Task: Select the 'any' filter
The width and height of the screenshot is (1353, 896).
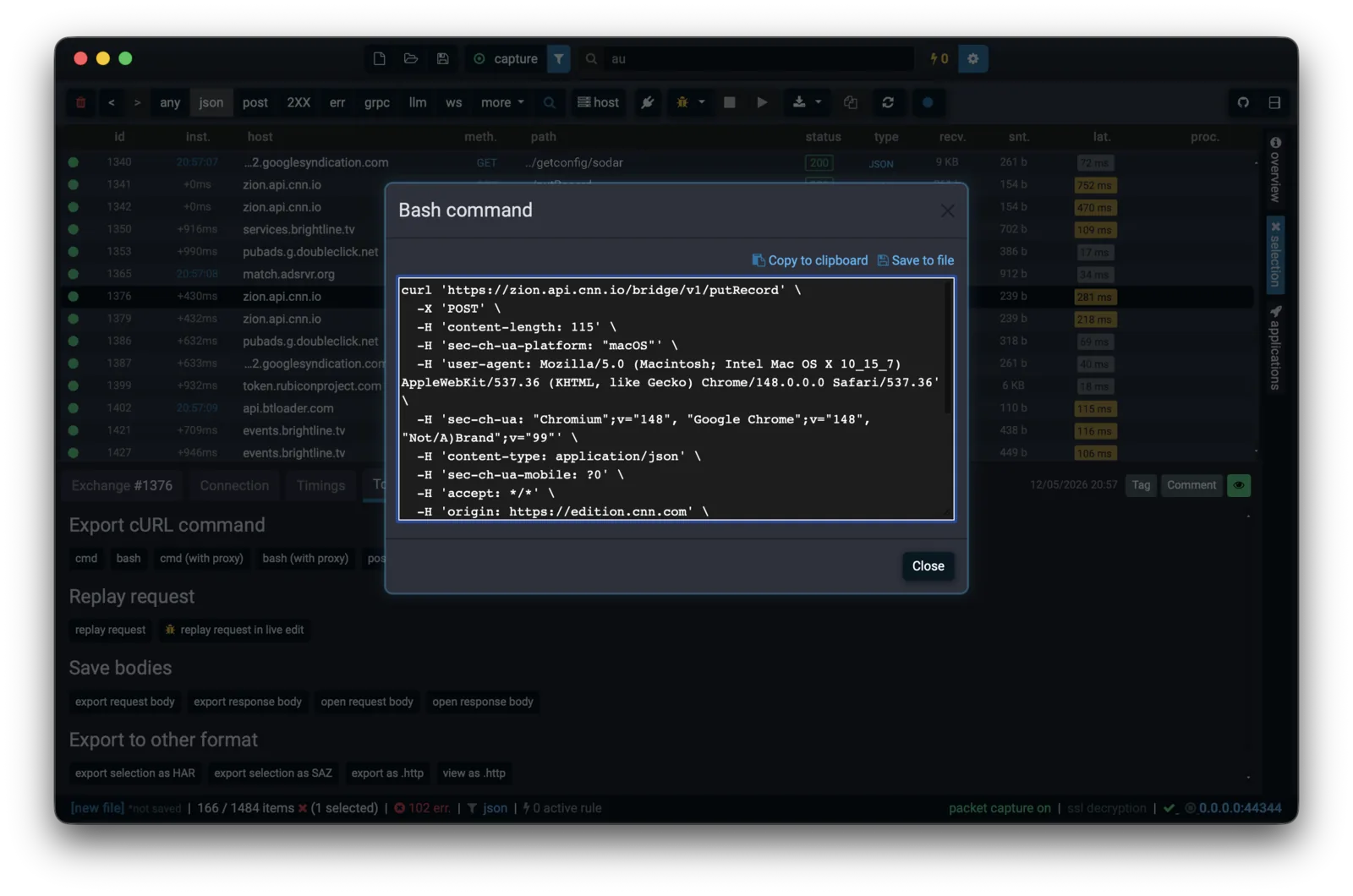Action: pos(170,102)
